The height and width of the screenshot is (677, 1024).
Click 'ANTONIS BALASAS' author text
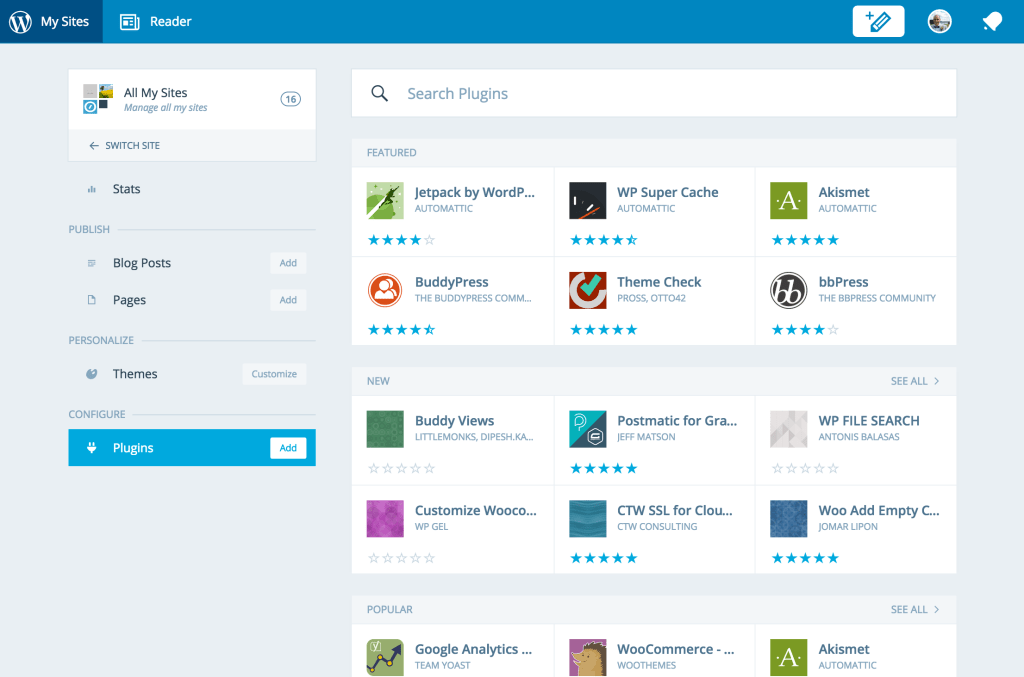(859, 437)
